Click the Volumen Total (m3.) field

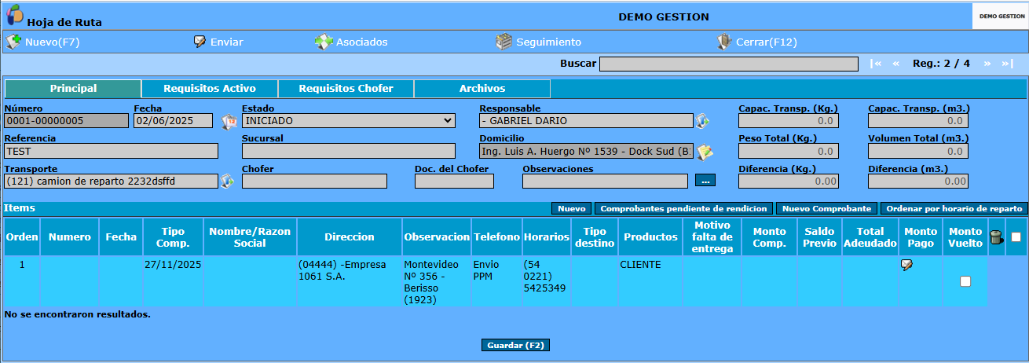918,152
